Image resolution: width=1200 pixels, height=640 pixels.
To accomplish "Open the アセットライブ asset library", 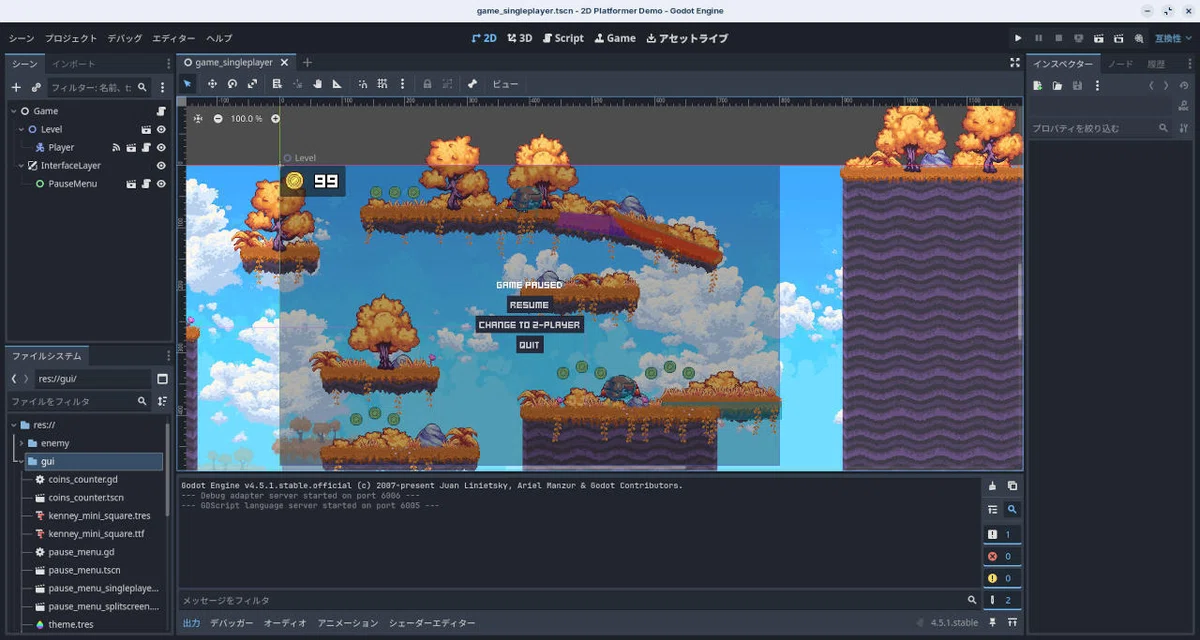I will tap(687, 38).
